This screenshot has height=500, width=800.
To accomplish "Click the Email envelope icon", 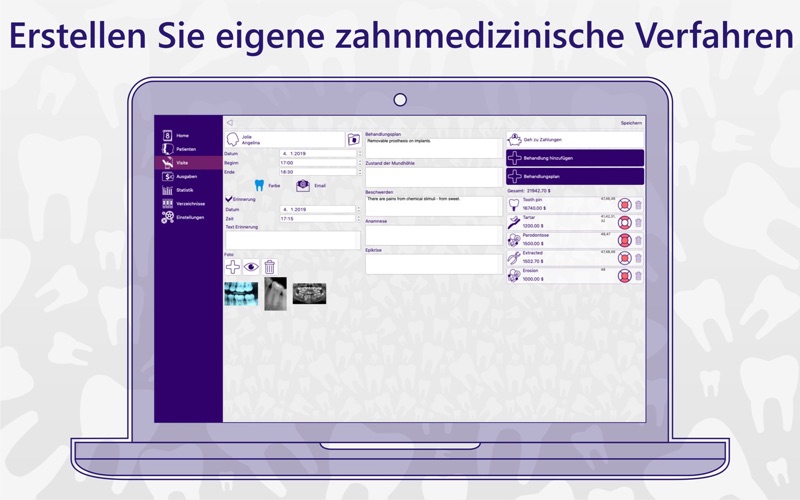I will [303, 185].
